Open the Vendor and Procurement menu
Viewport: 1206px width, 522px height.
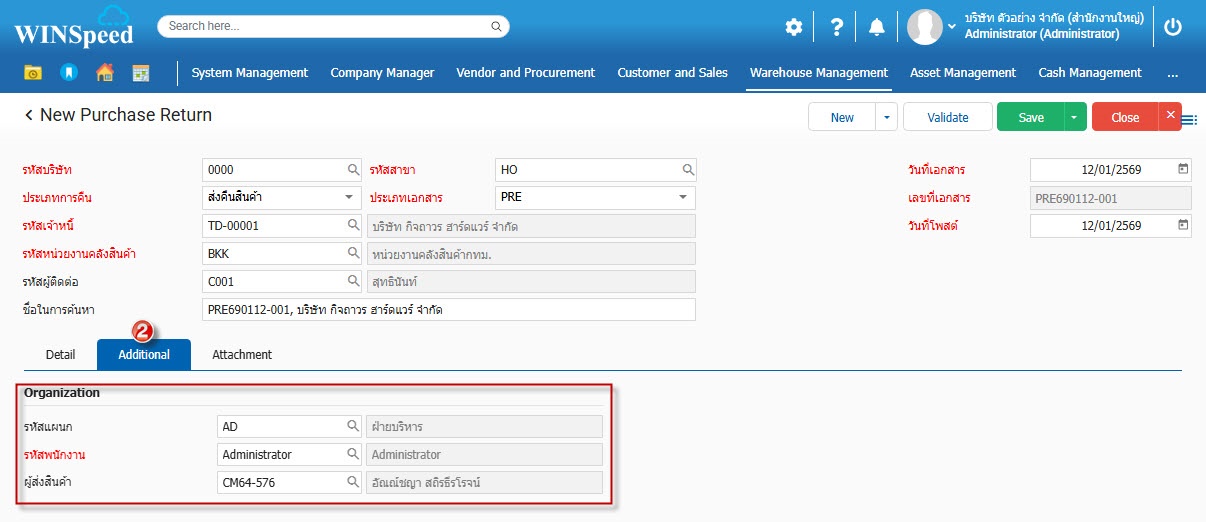525,73
